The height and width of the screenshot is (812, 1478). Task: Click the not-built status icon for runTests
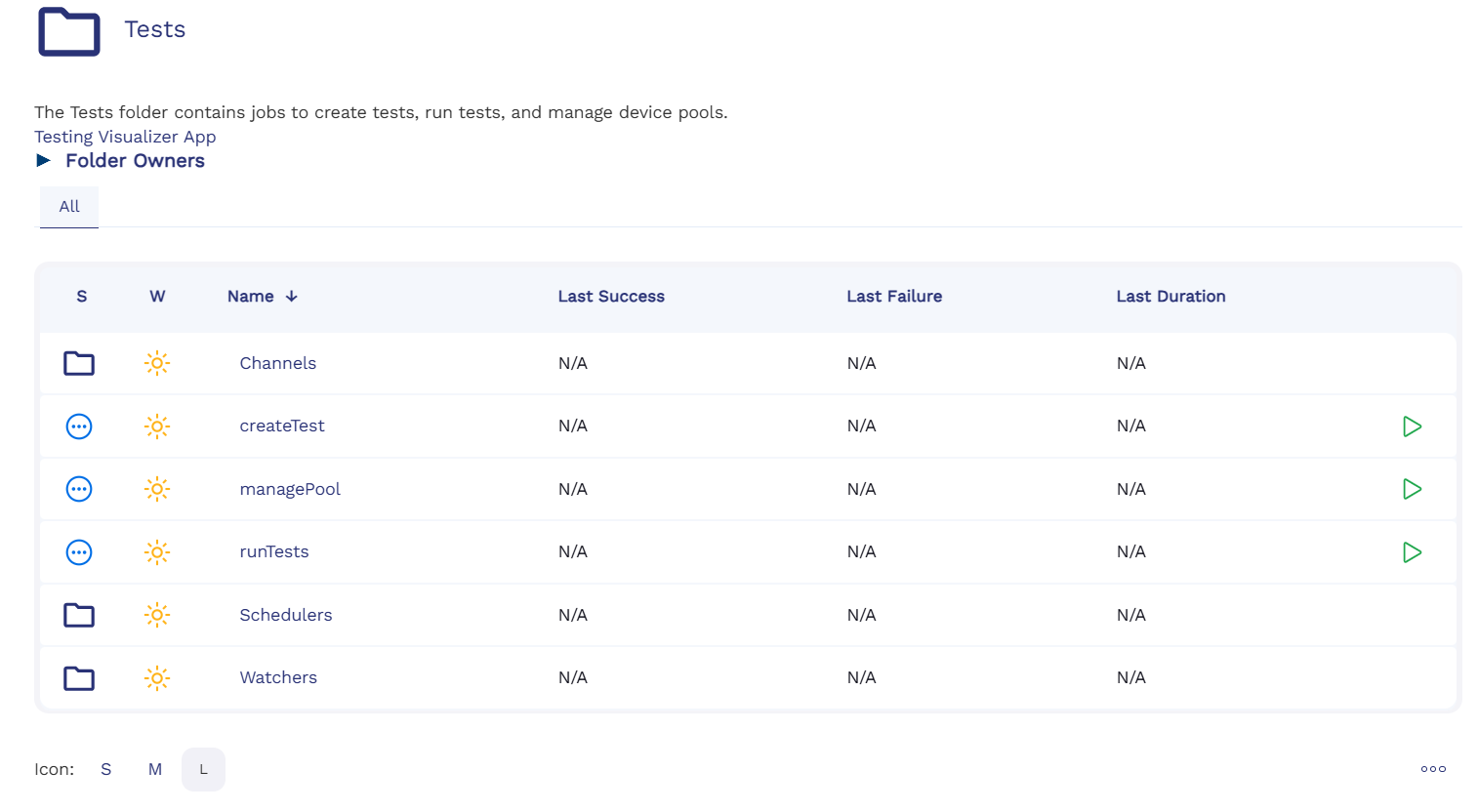tap(79, 552)
